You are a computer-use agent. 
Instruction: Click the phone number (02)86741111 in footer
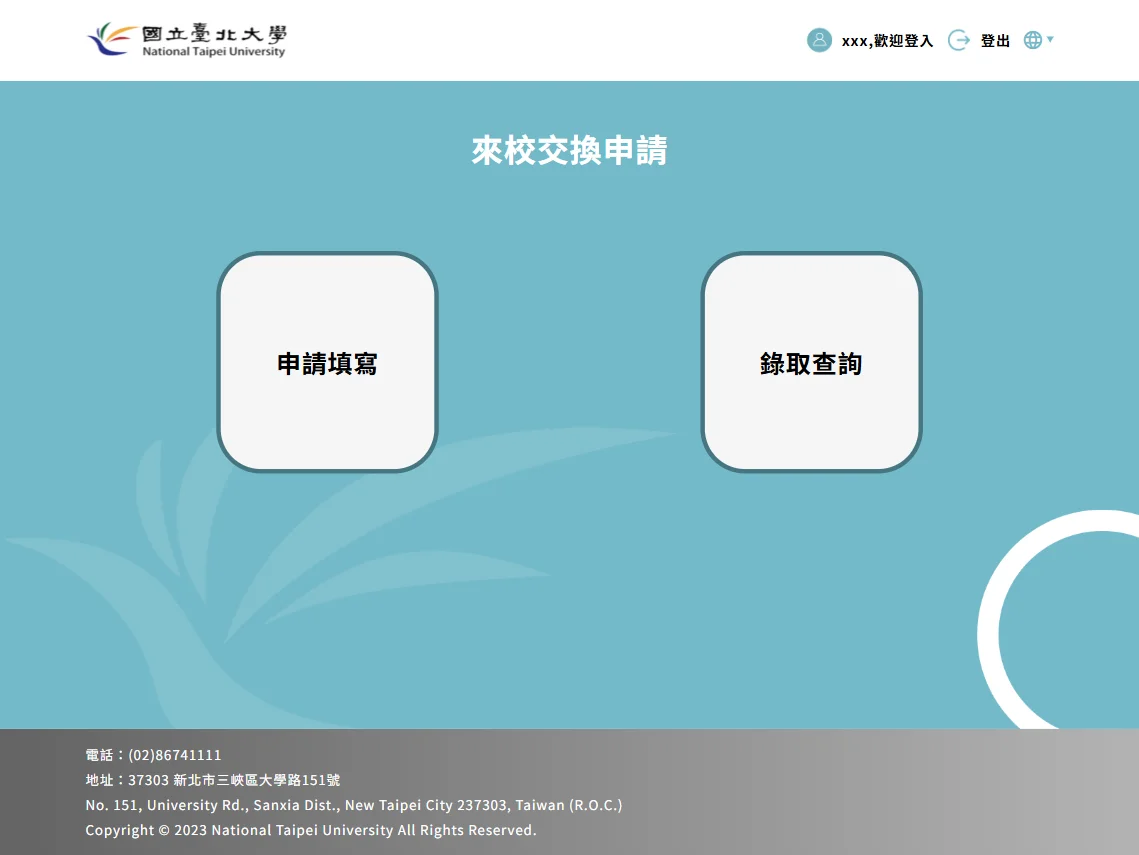click(153, 755)
